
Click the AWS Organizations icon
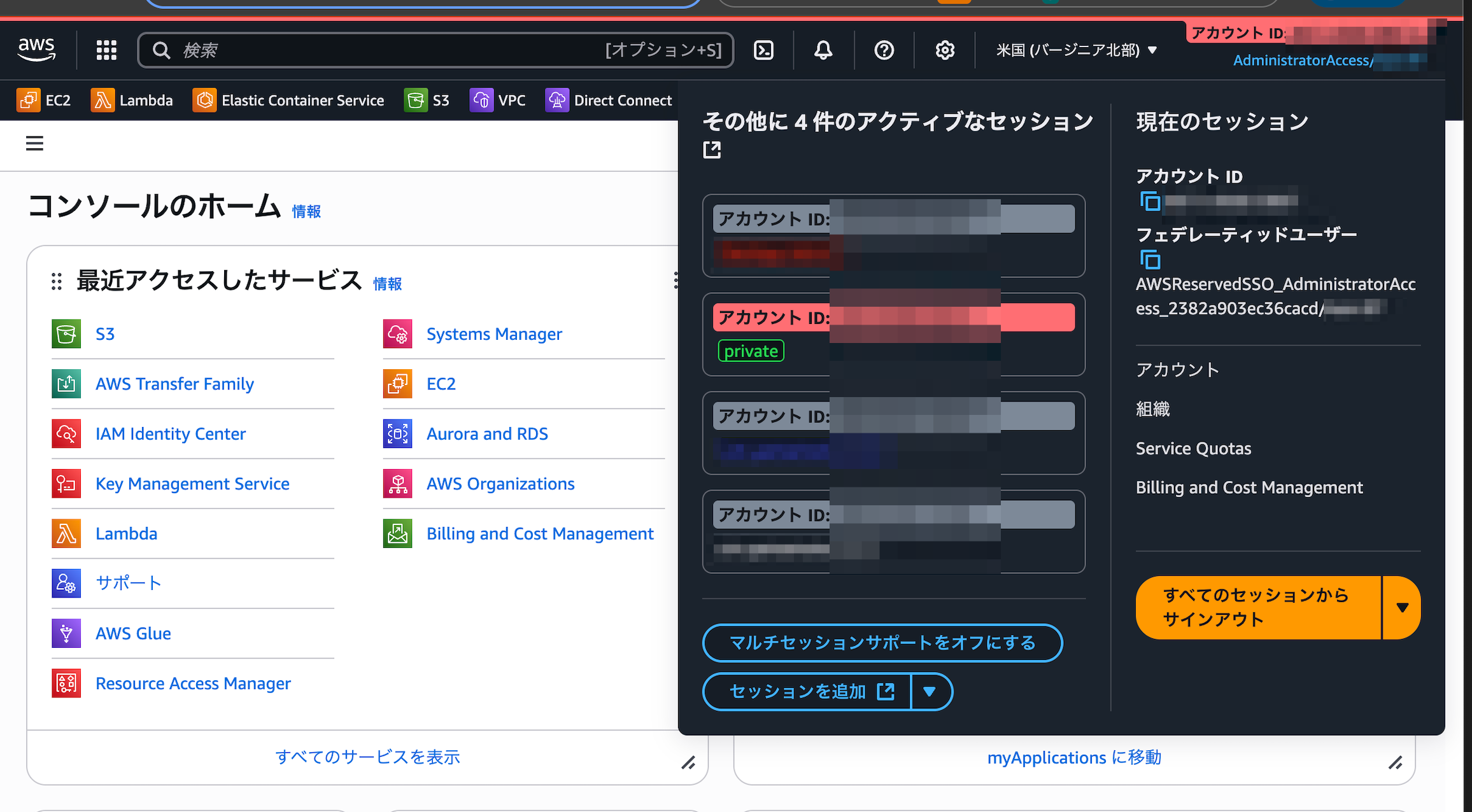pyautogui.click(x=397, y=484)
